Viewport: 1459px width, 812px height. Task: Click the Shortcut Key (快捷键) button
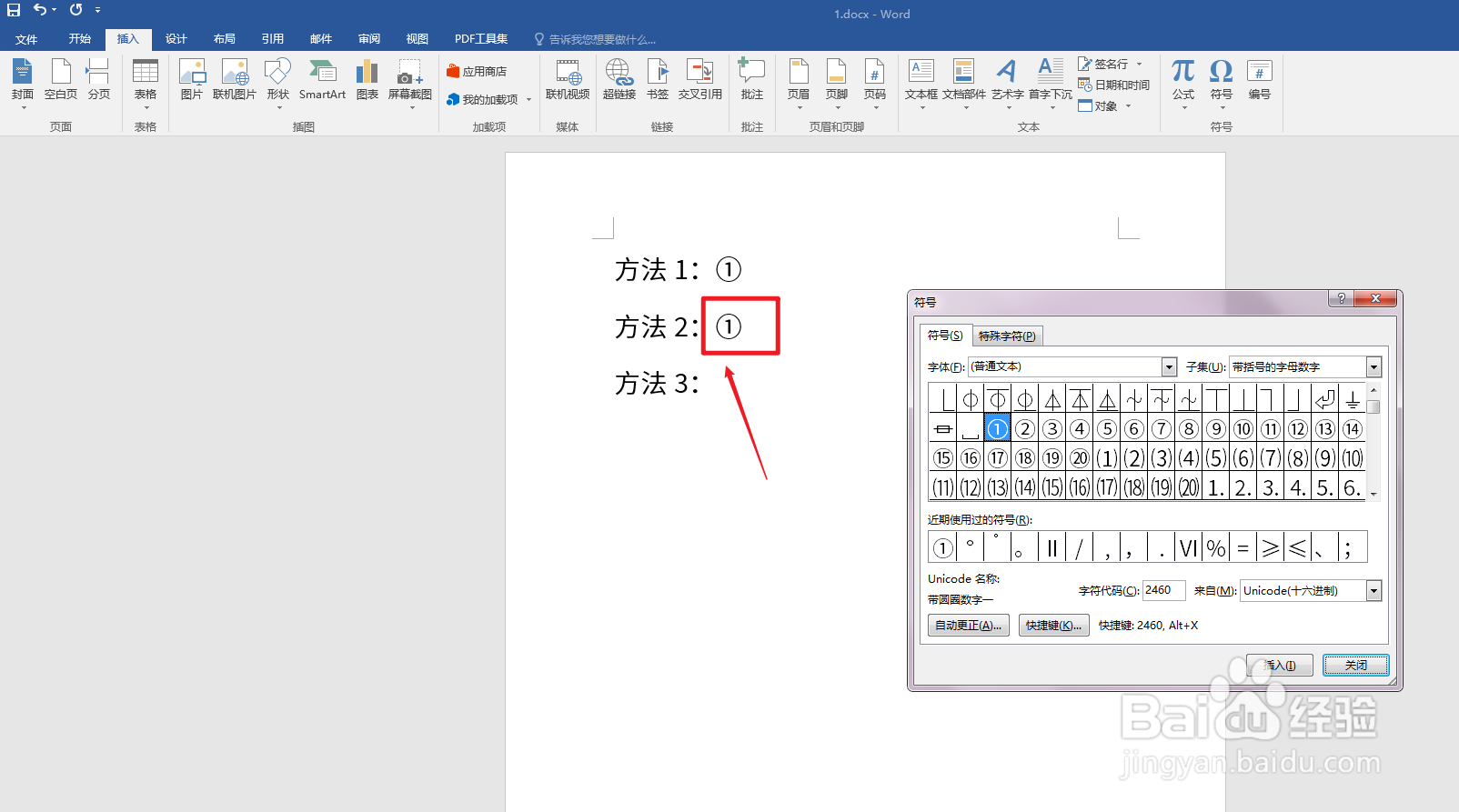point(1053,626)
